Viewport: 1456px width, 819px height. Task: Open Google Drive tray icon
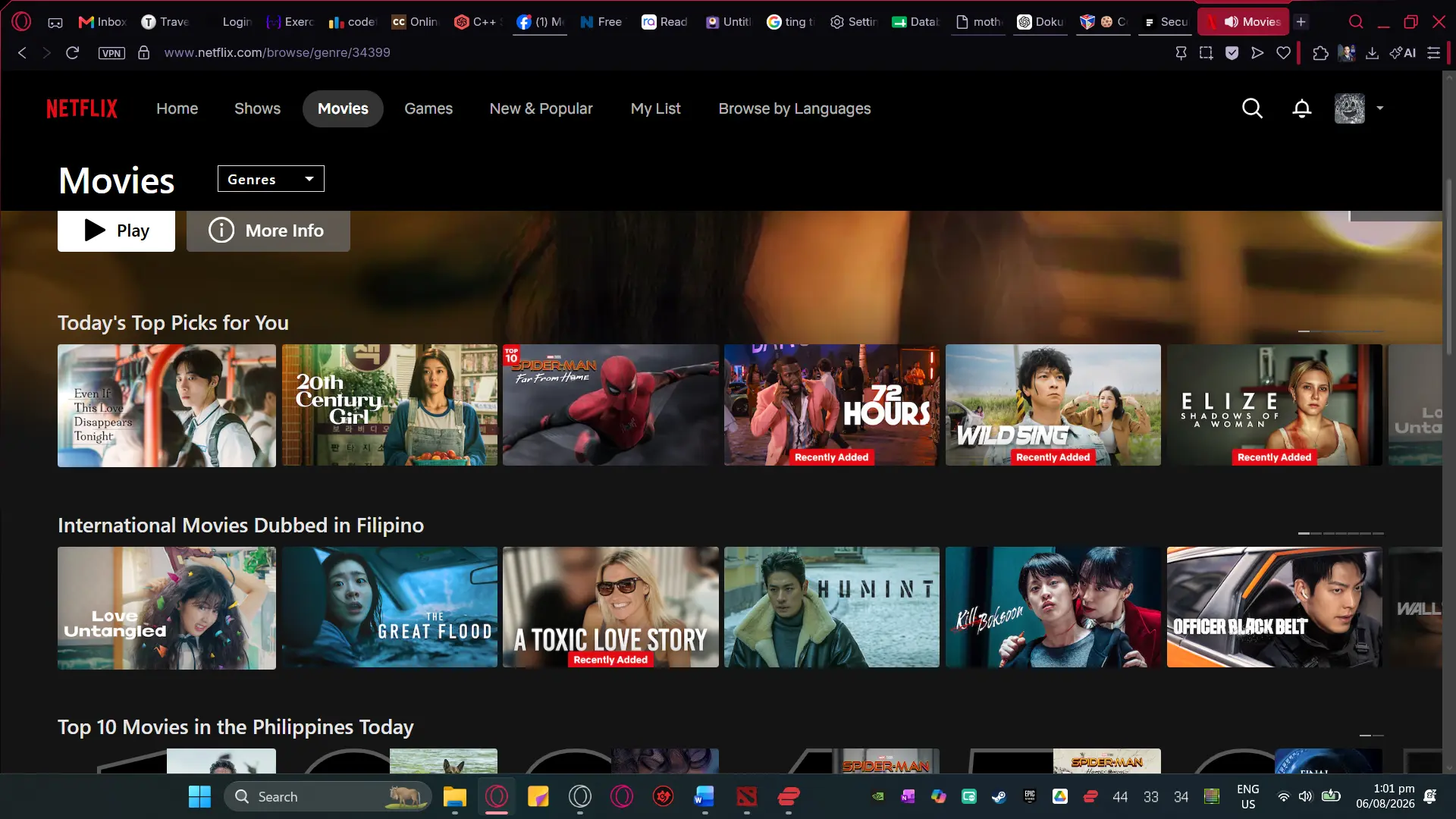(x=1060, y=796)
